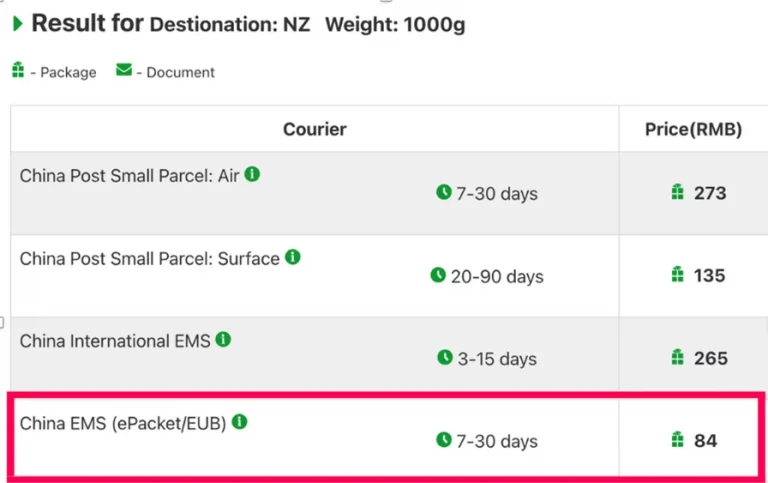Select China Post Small Parcel: Air courier name
This screenshot has height=483, width=768.
[x=129, y=175]
